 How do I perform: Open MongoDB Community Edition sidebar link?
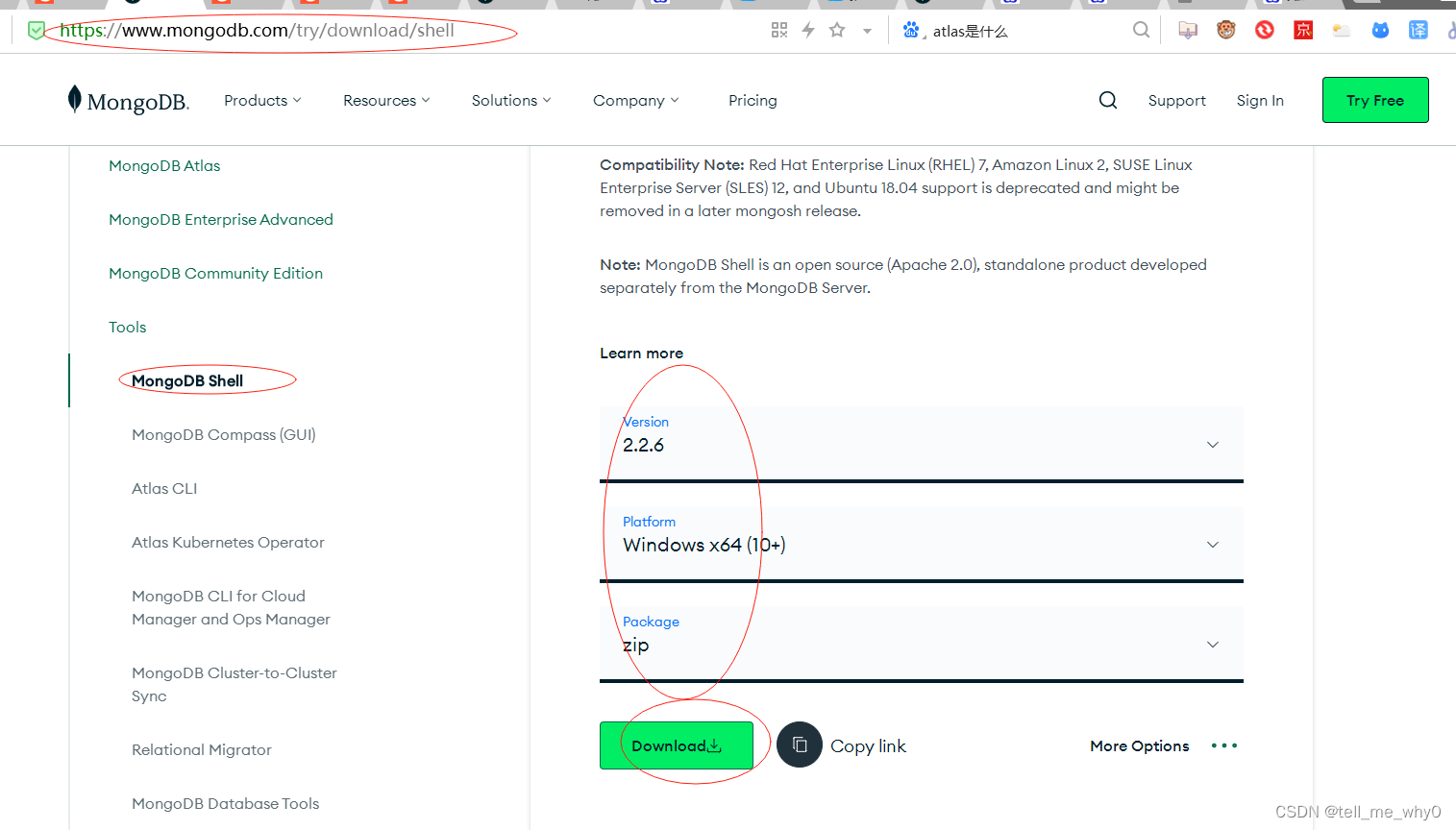click(215, 273)
